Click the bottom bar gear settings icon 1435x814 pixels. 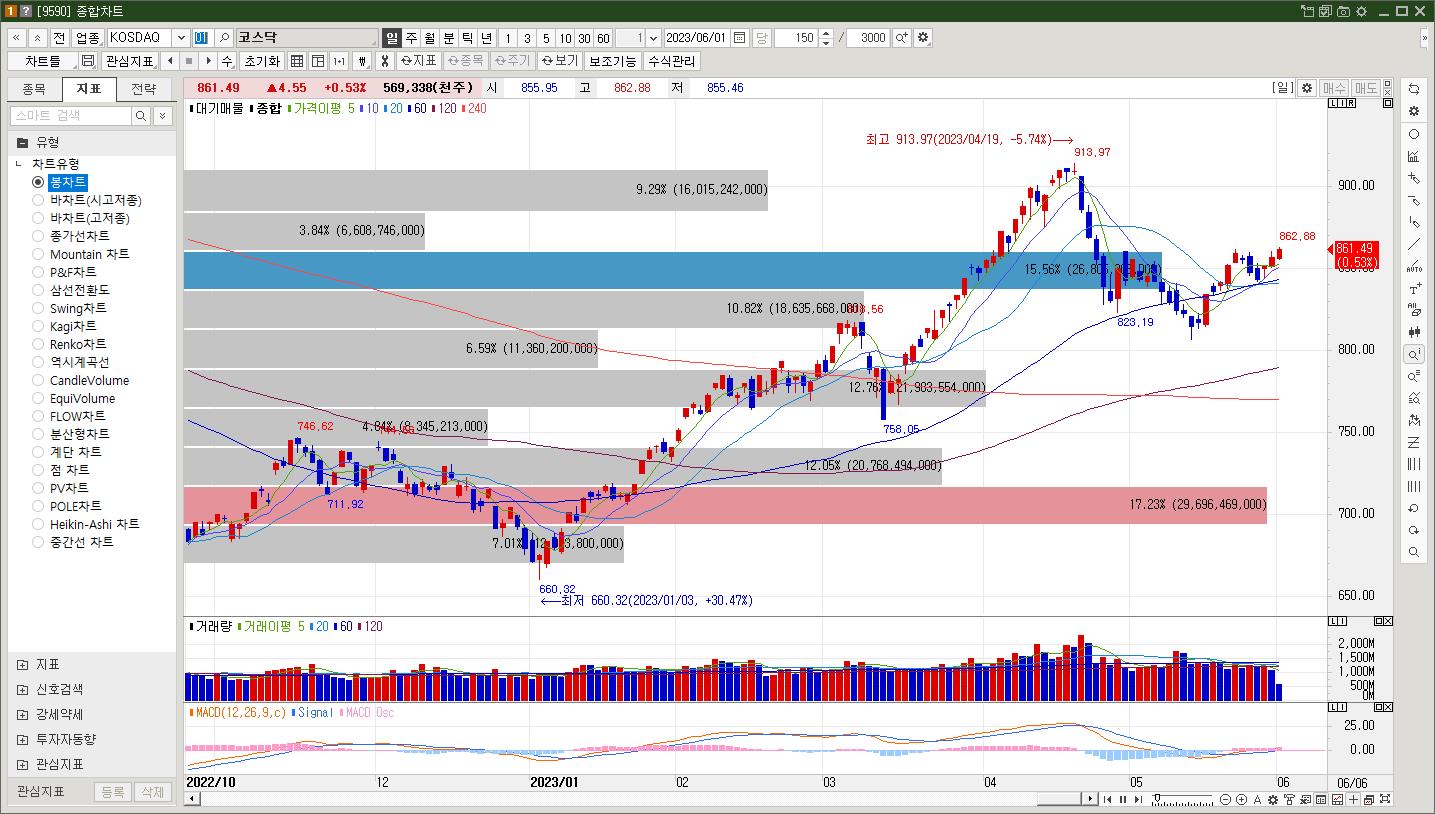point(1273,799)
